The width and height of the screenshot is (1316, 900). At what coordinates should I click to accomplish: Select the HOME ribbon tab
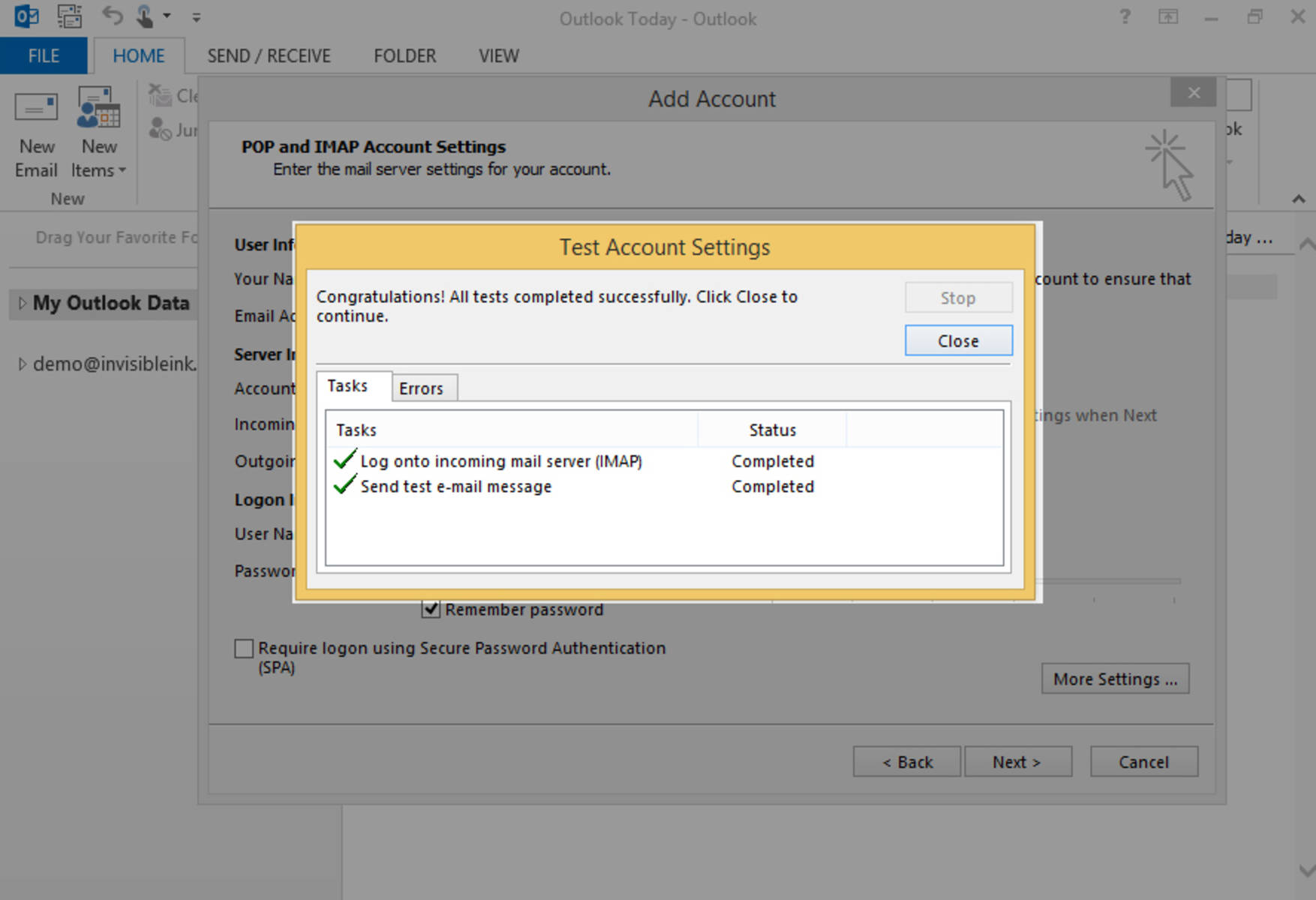(x=138, y=56)
